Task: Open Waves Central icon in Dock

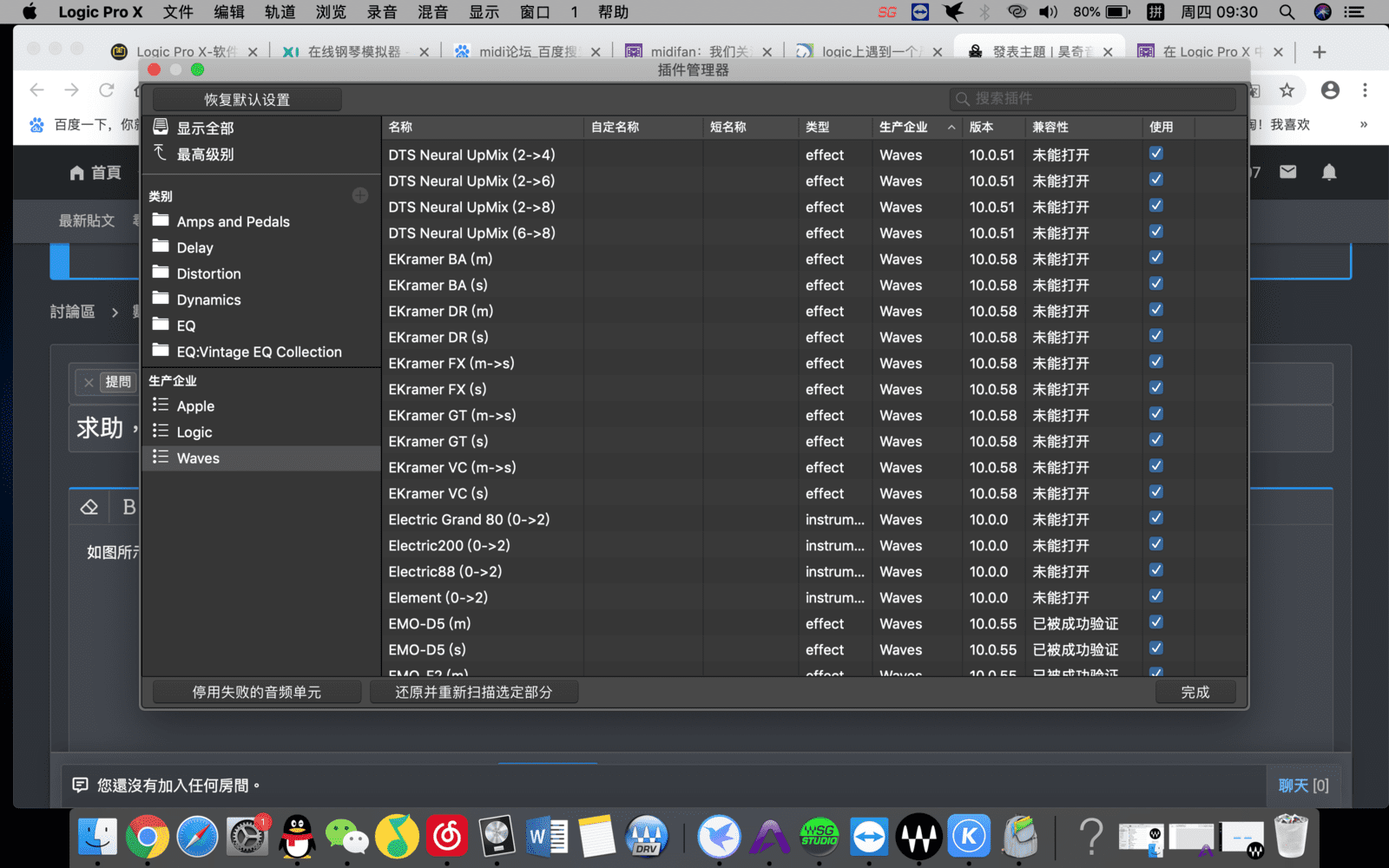Action: [919, 837]
